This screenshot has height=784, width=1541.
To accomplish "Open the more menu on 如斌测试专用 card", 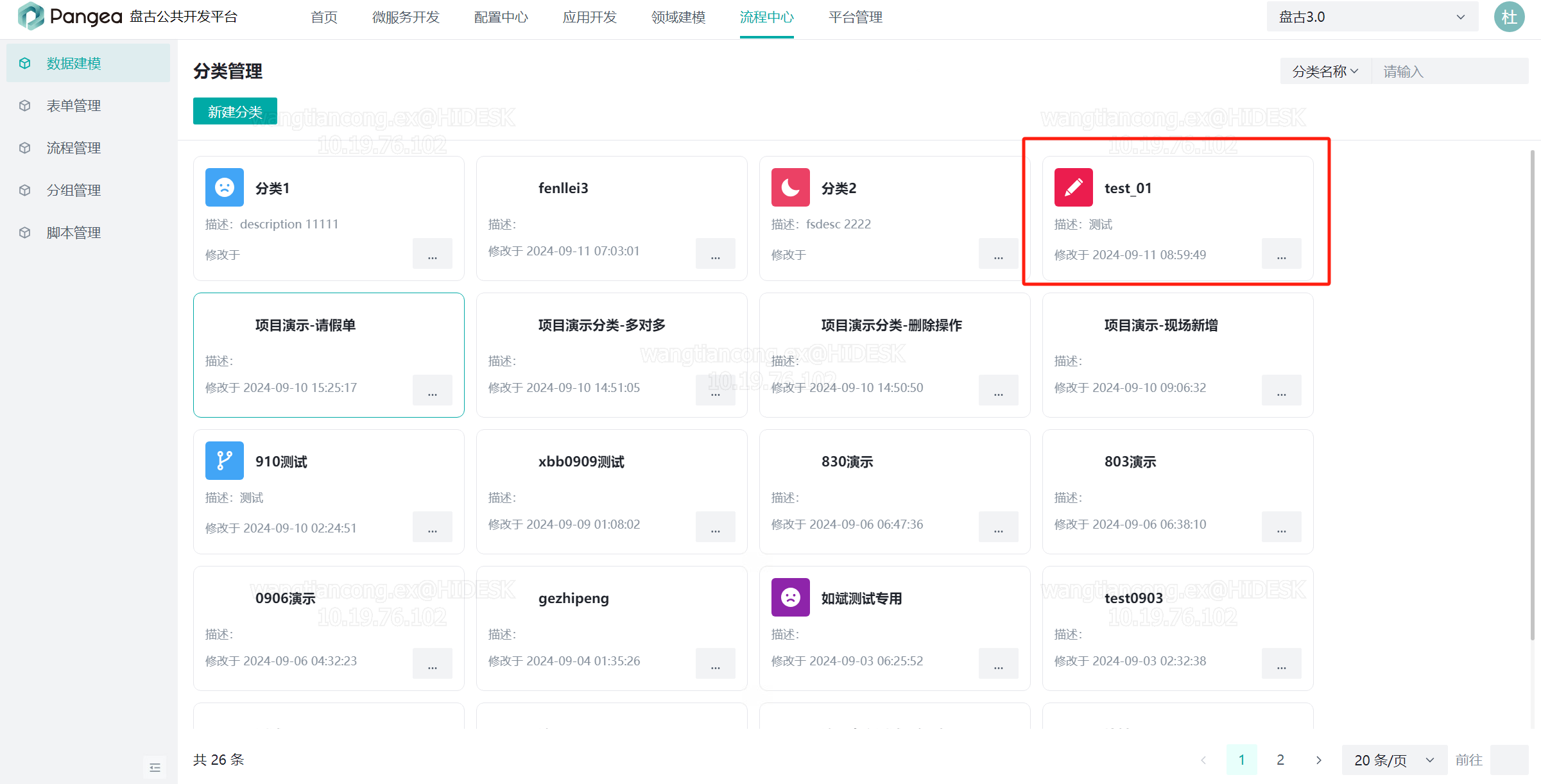I will point(999,663).
